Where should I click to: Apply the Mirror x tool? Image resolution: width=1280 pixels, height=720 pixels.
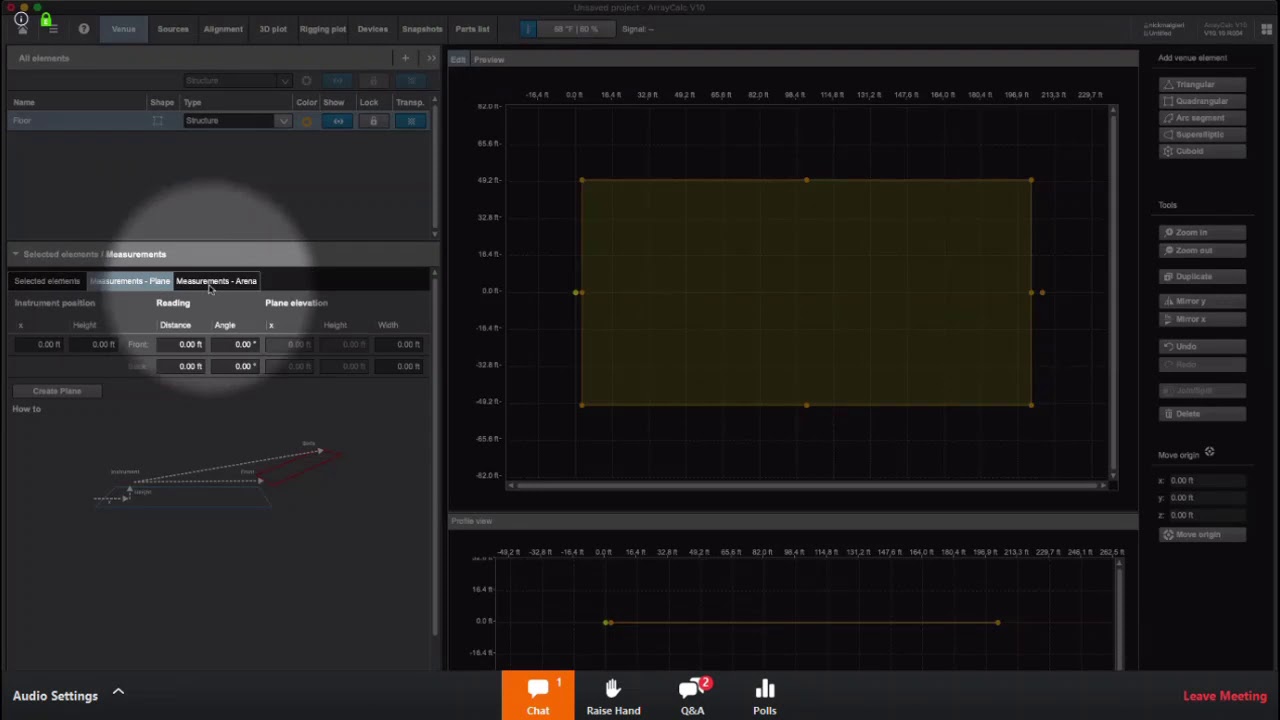(x=1203, y=319)
